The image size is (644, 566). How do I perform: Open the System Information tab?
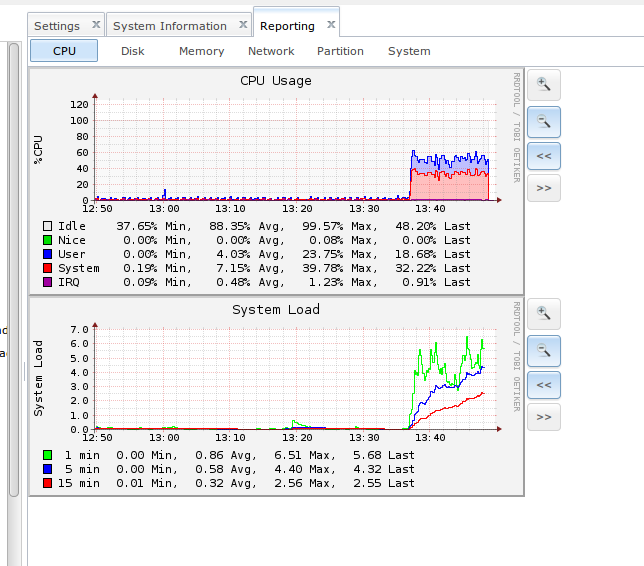click(x=169, y=26)
